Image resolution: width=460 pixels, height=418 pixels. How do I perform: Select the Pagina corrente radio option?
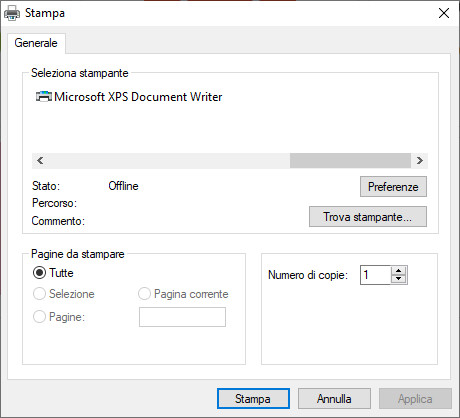pos(144,294)
